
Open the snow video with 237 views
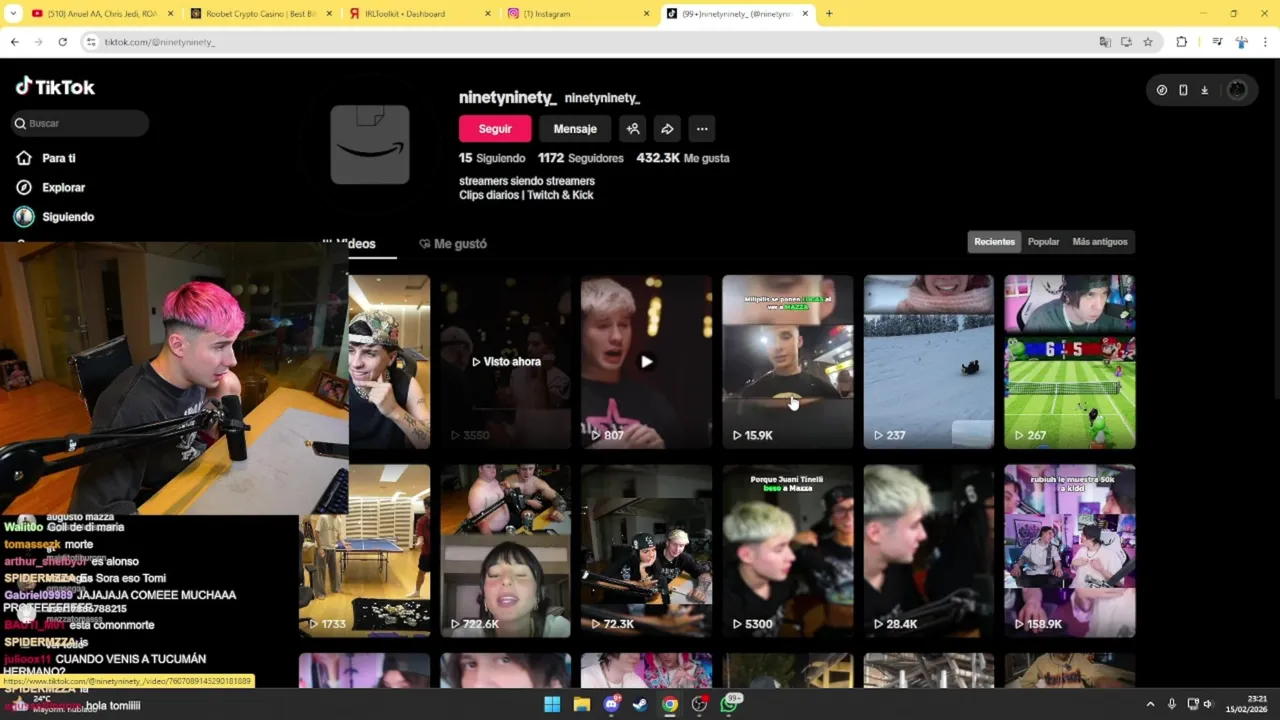[929, 362]
